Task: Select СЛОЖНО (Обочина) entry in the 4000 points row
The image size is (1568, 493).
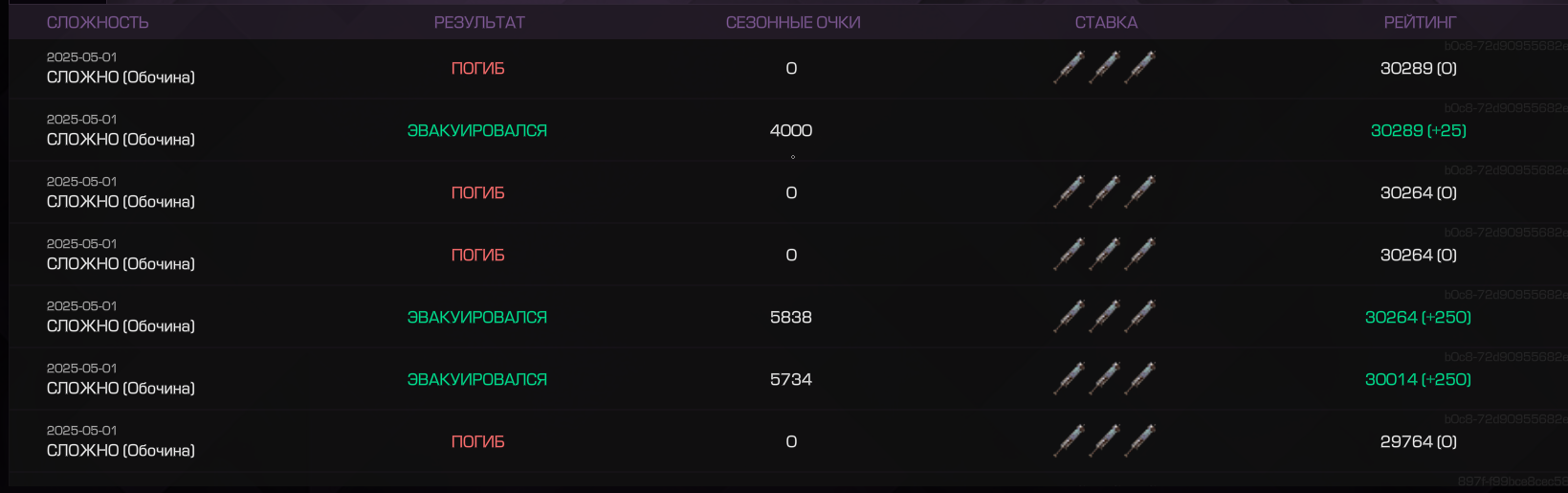Action: [121, 140]
